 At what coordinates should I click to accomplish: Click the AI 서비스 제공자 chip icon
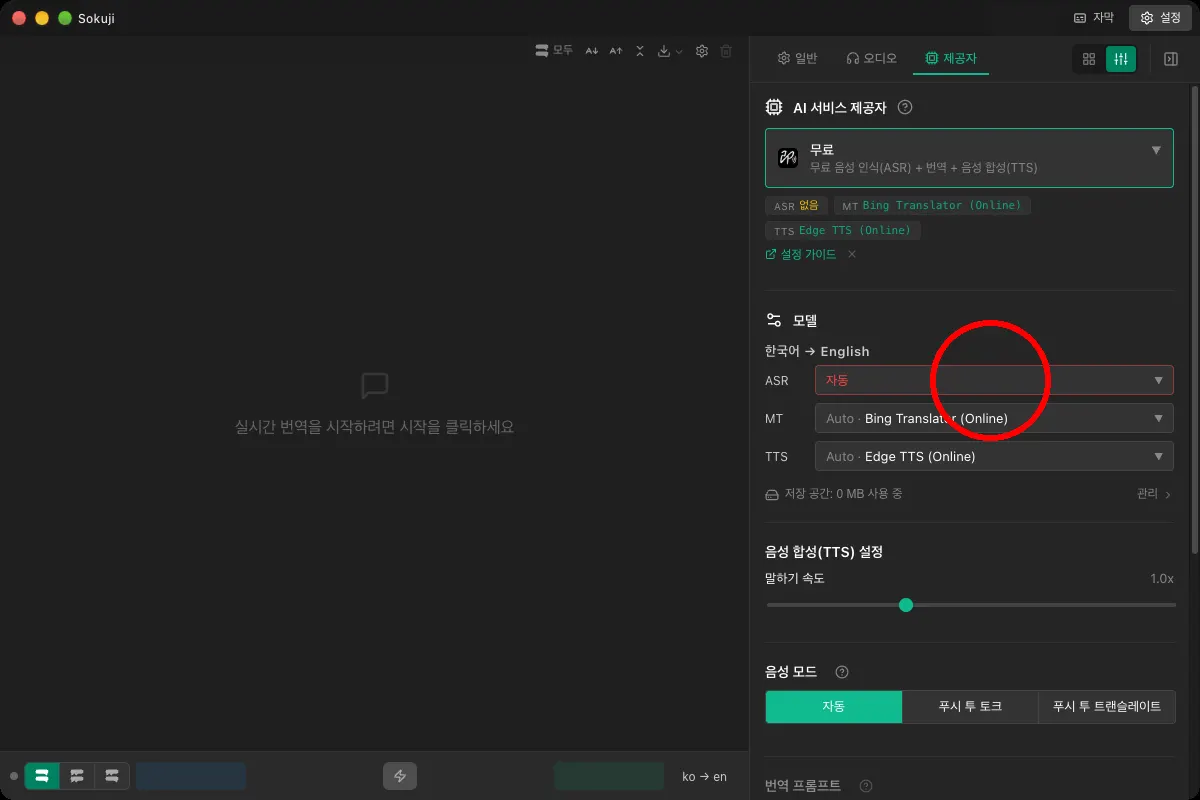[774, 107]
